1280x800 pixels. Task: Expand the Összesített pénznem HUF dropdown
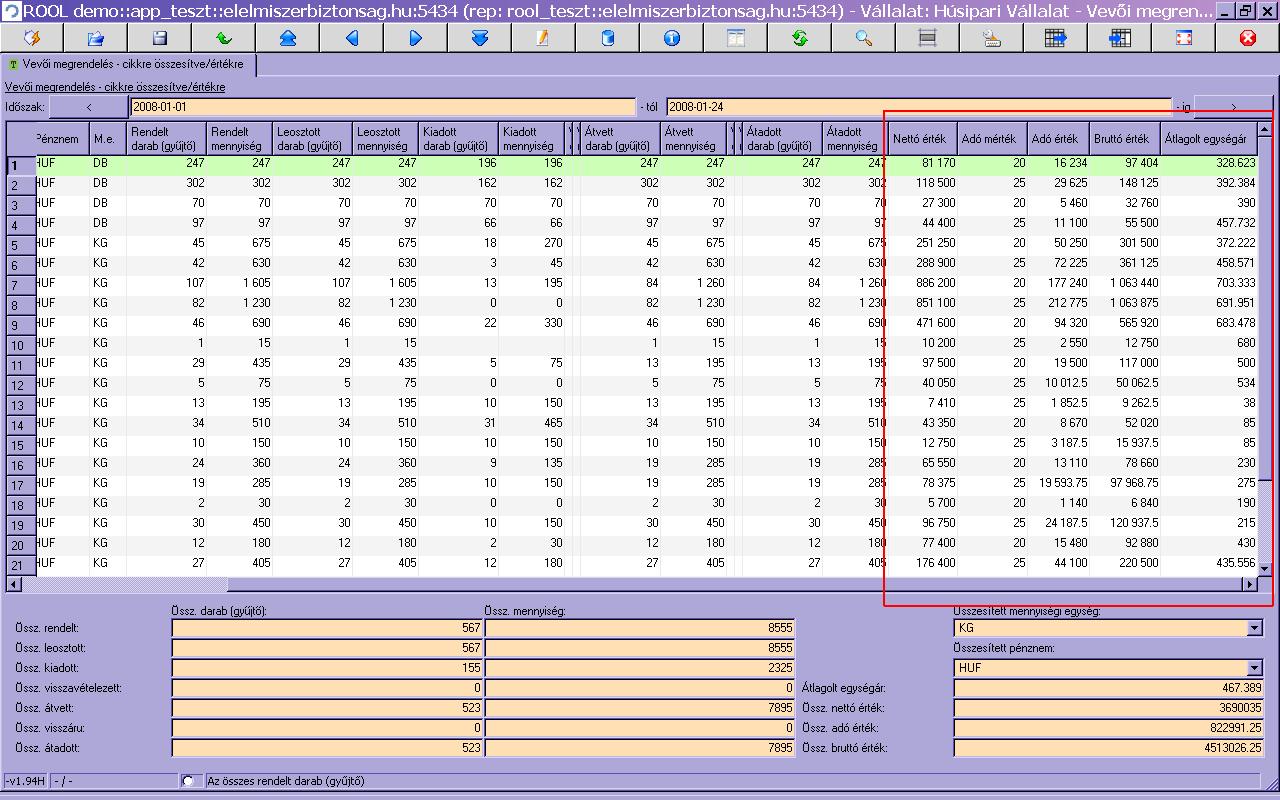coord(1255,667)
